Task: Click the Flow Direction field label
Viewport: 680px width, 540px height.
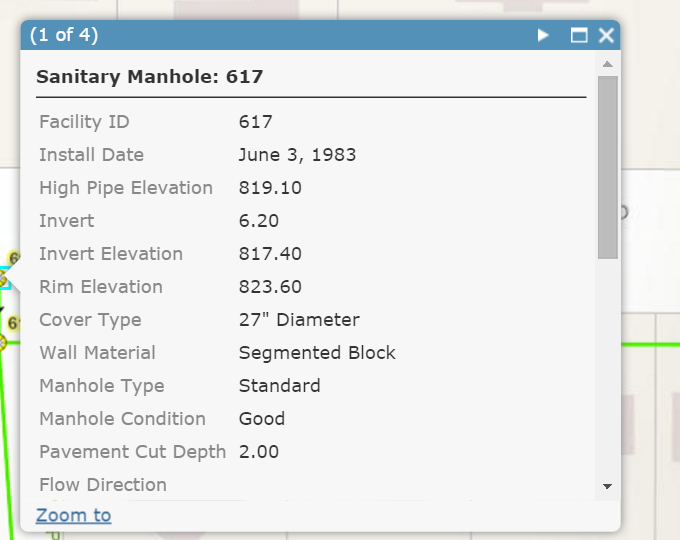Action: coord(103,484)
